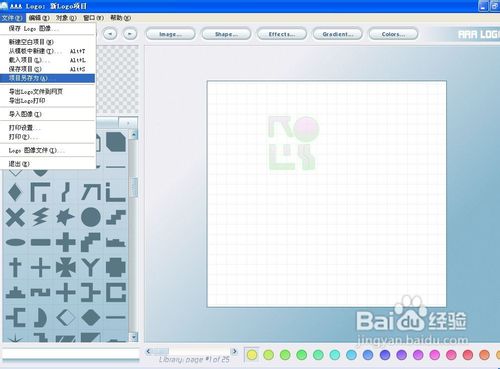This screenshot has height=369, width=500.
Task: Click the small arrow tab above shapes list
Action: 128,123
